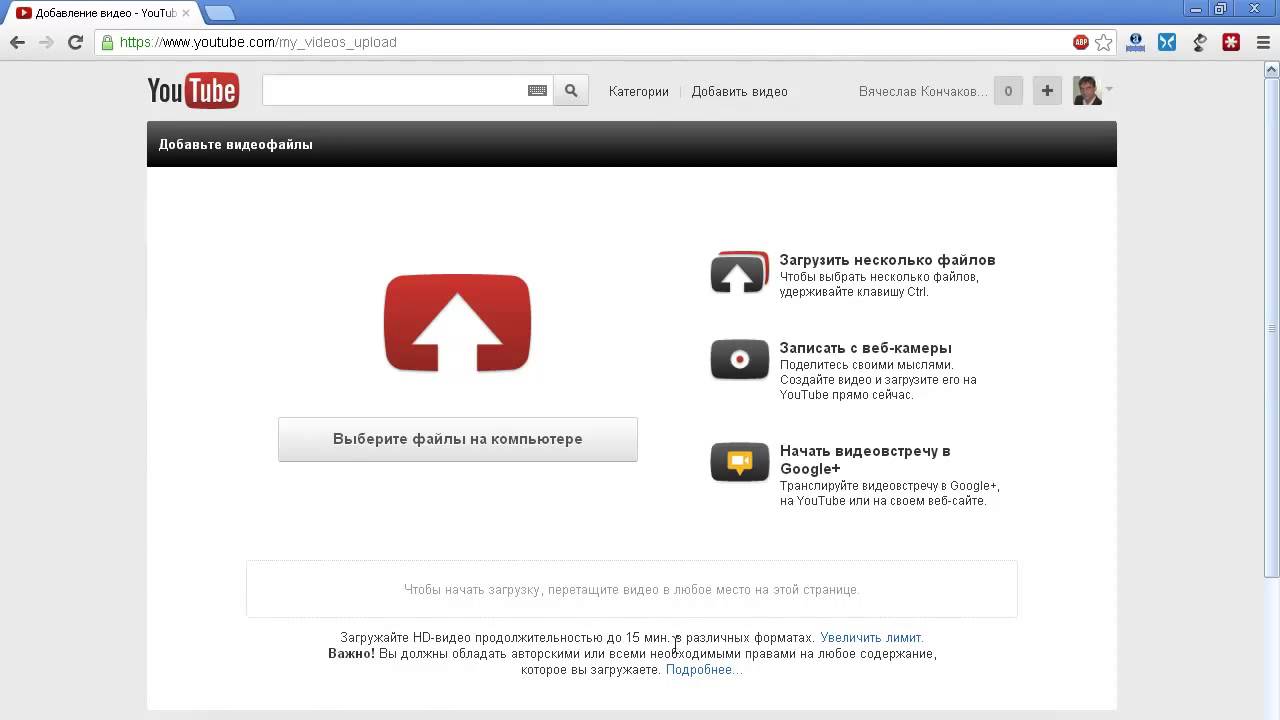Click the Adblock Plus icon in address bar
This screenshot has height=720, width=1280.
(x=1081, y=42)
